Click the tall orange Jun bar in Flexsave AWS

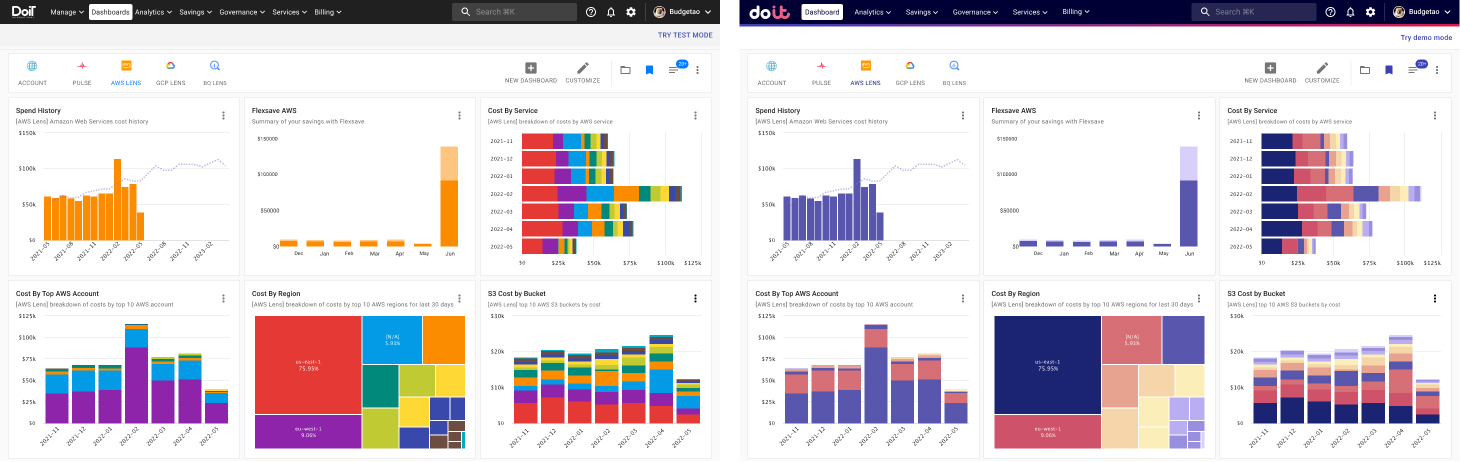click(x=448, y=197)
